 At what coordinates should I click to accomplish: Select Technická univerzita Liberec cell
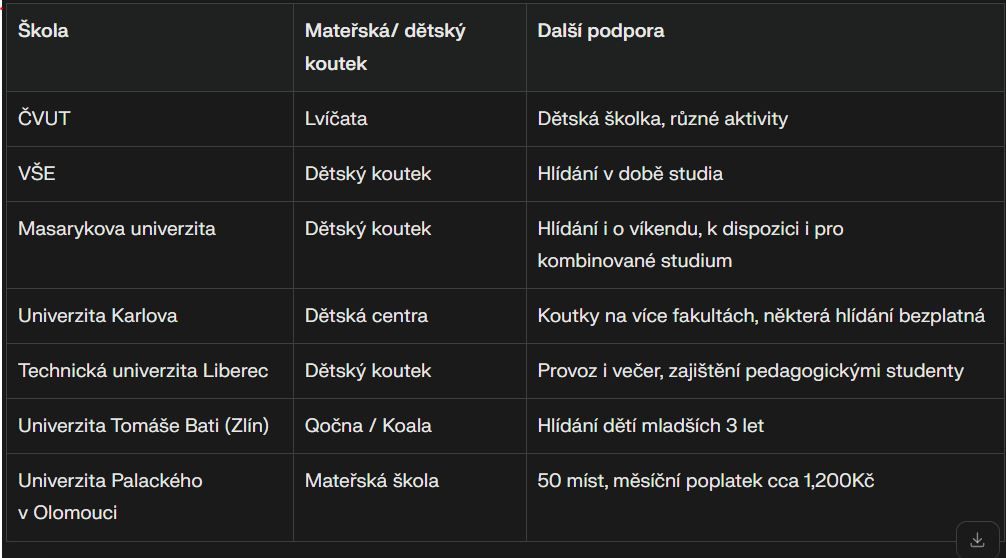149,371
